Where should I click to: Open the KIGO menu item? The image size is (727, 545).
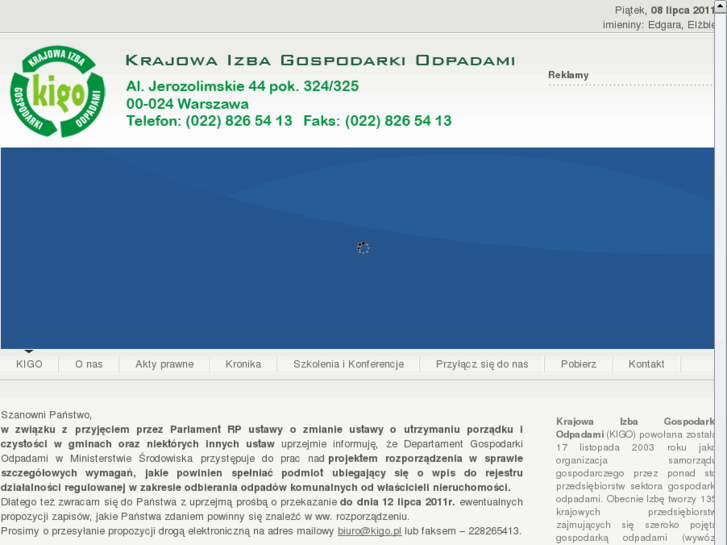click(x=29, y=364)
